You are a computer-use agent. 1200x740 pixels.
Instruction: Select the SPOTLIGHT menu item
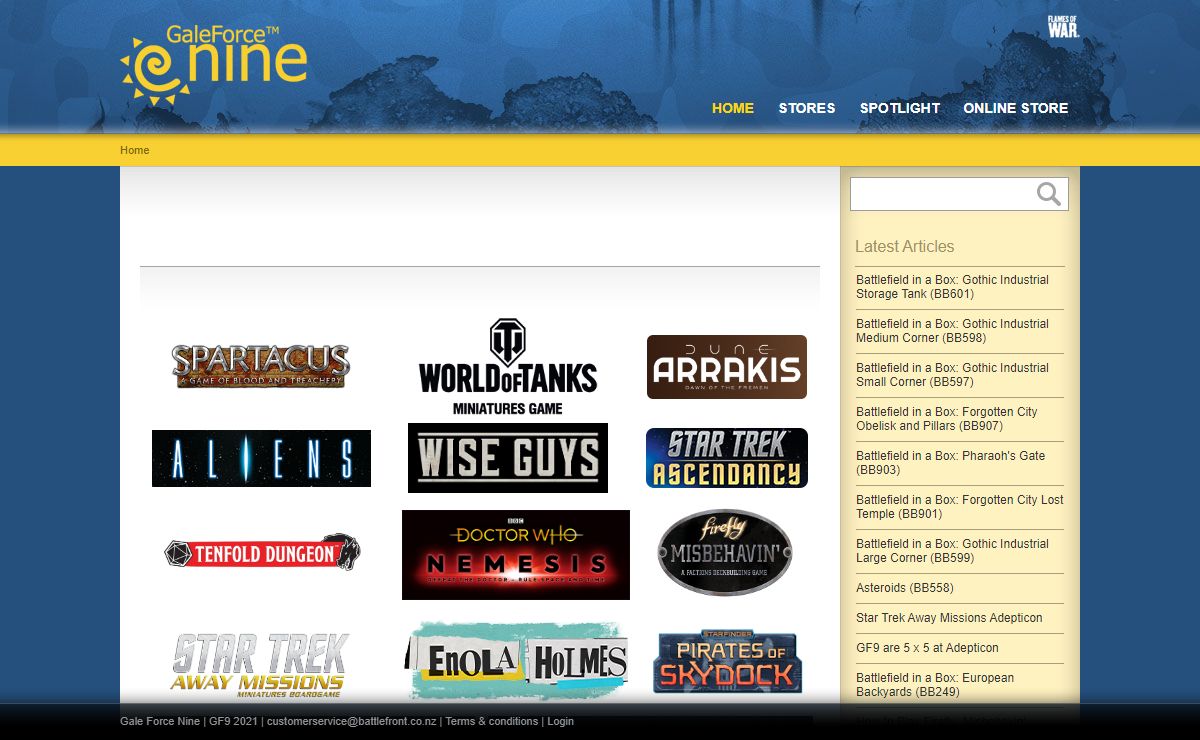click(900, 108)
